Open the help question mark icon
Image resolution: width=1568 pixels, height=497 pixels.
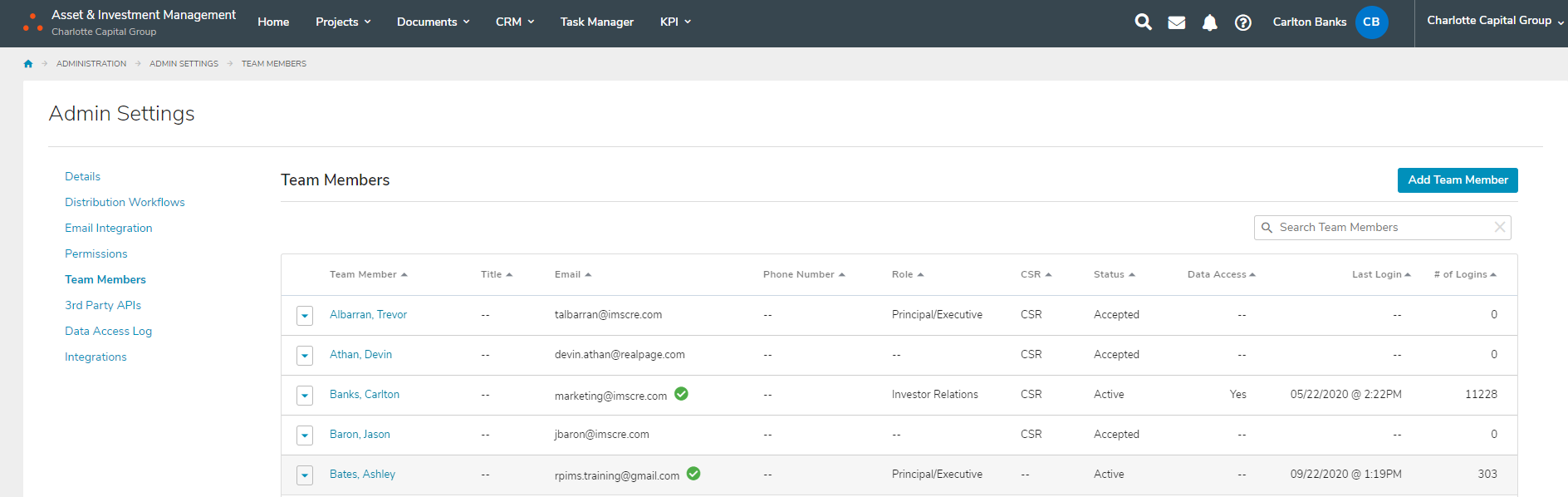click(x=1242, y=22)
